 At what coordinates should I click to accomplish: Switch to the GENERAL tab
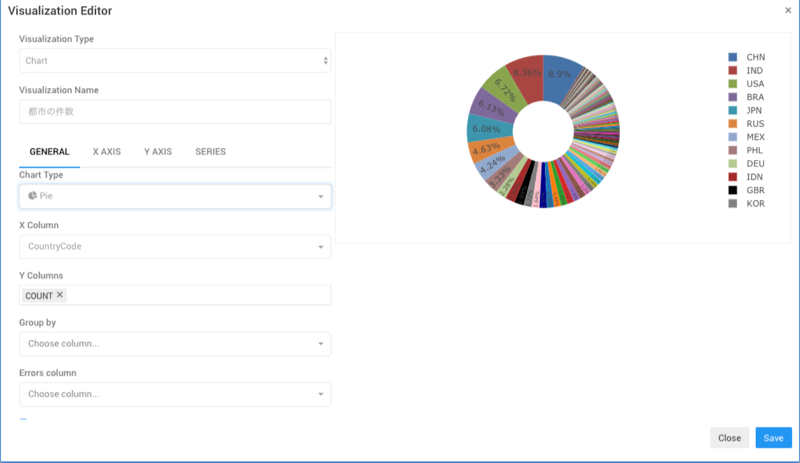pyautogui.click(x=49, y=152)
